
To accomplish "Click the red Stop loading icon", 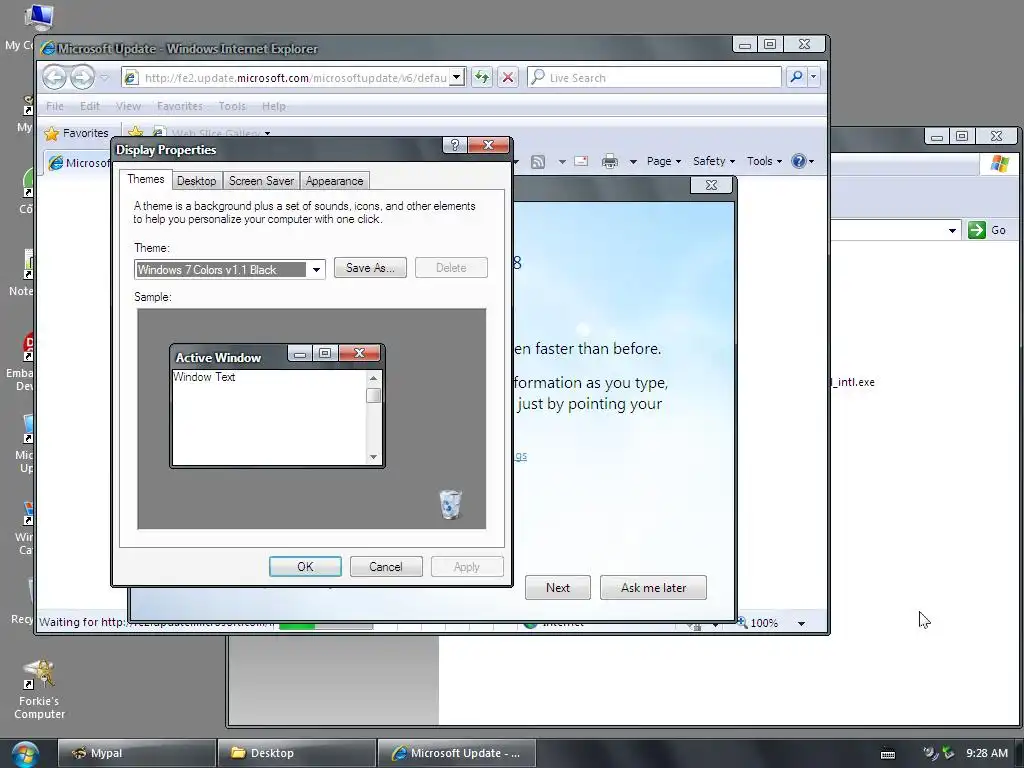I will tap(507, 77).
